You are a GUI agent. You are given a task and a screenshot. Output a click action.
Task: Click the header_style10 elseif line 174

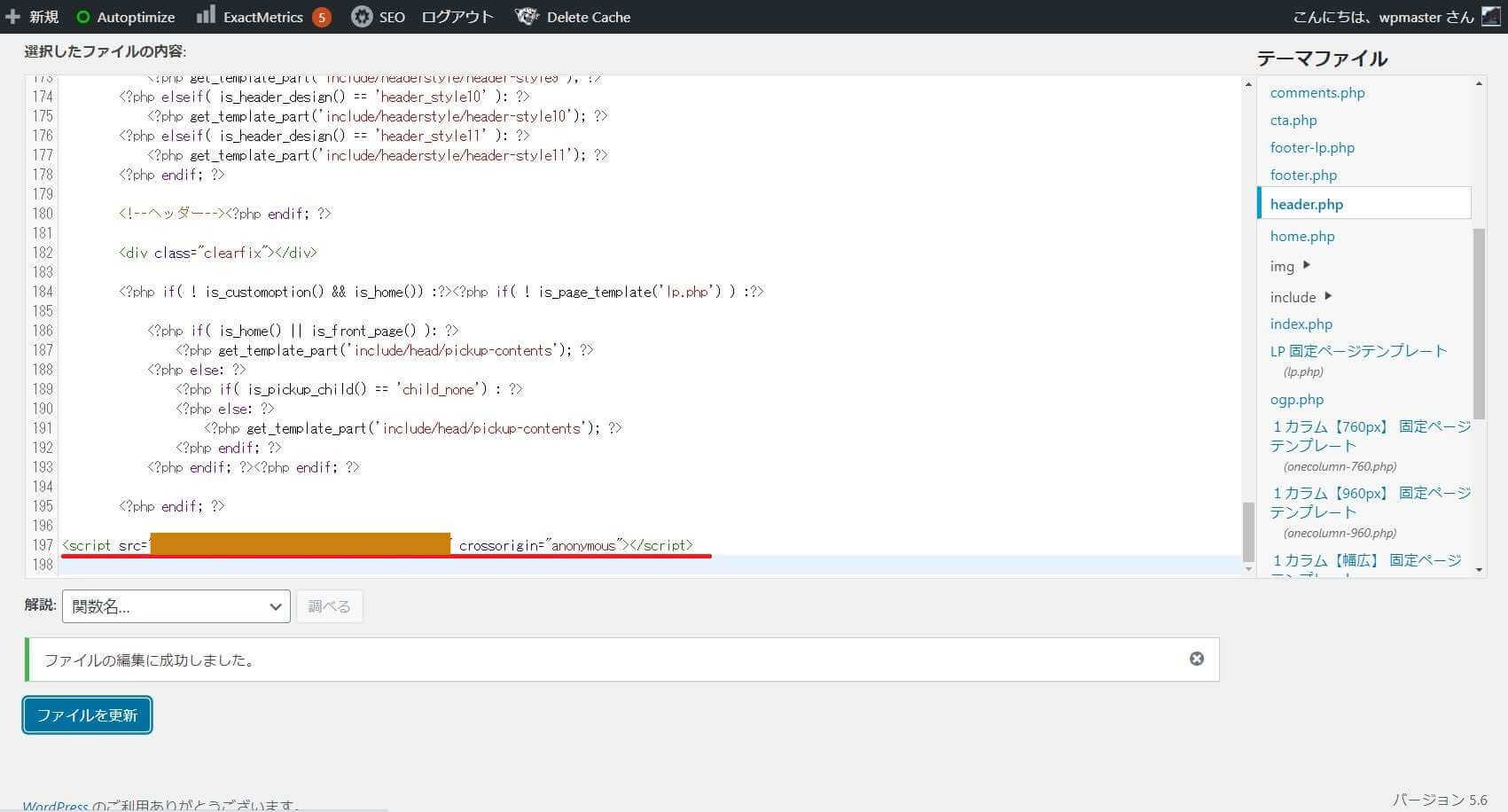coord(324,97)
